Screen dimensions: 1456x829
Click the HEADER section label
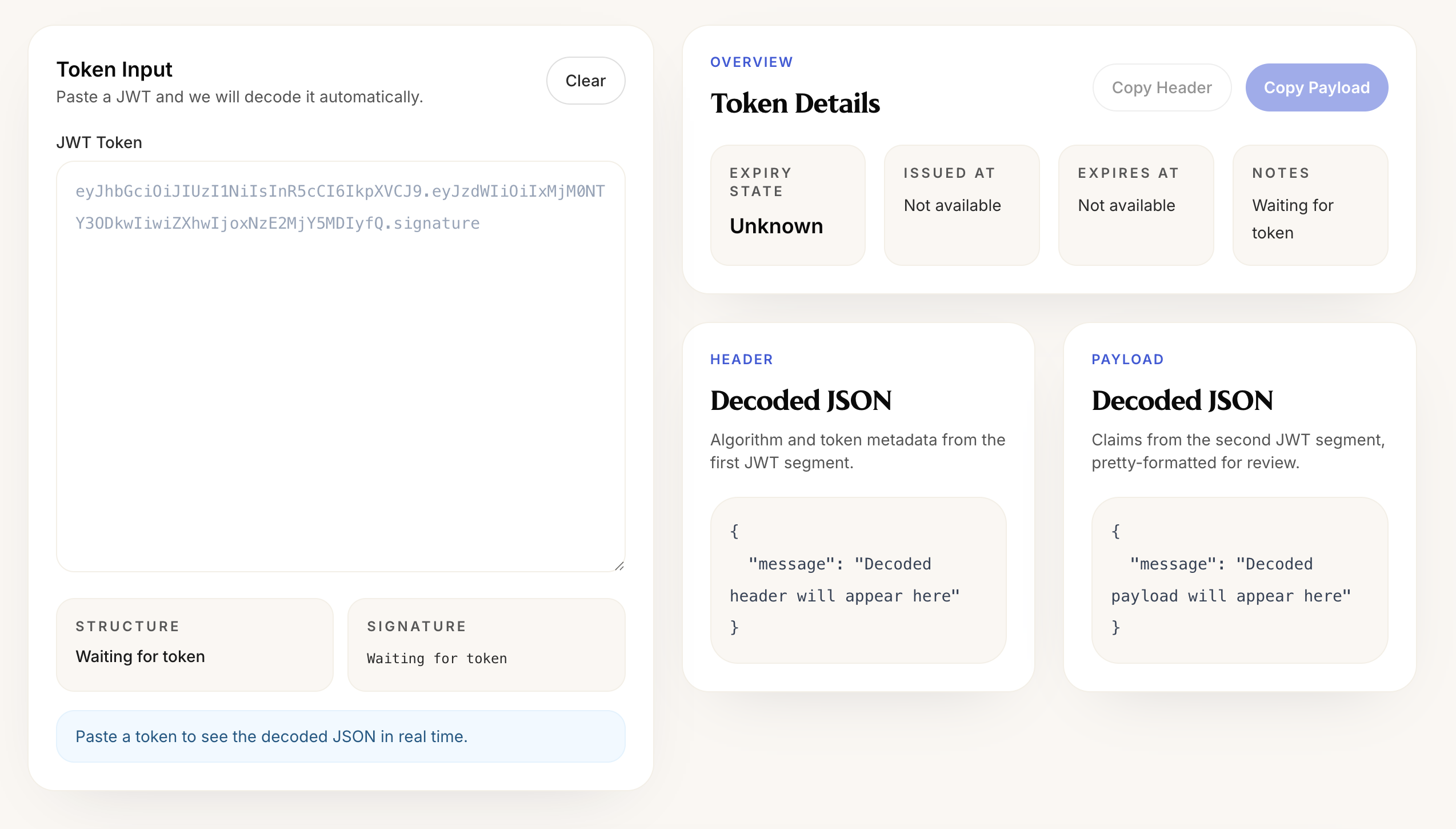click(x=742, y=359)
